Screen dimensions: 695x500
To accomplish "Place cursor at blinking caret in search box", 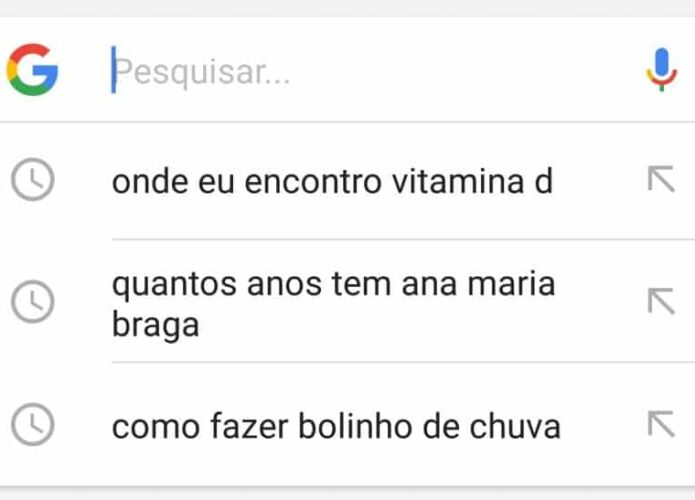I will (x=113, y=70).
